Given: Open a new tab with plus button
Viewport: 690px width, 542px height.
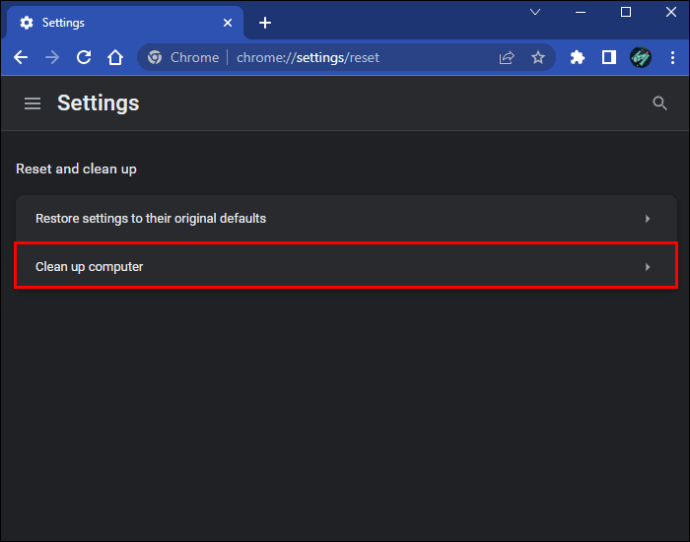Looking at the screenshot, I should click(x=265, y=23).
